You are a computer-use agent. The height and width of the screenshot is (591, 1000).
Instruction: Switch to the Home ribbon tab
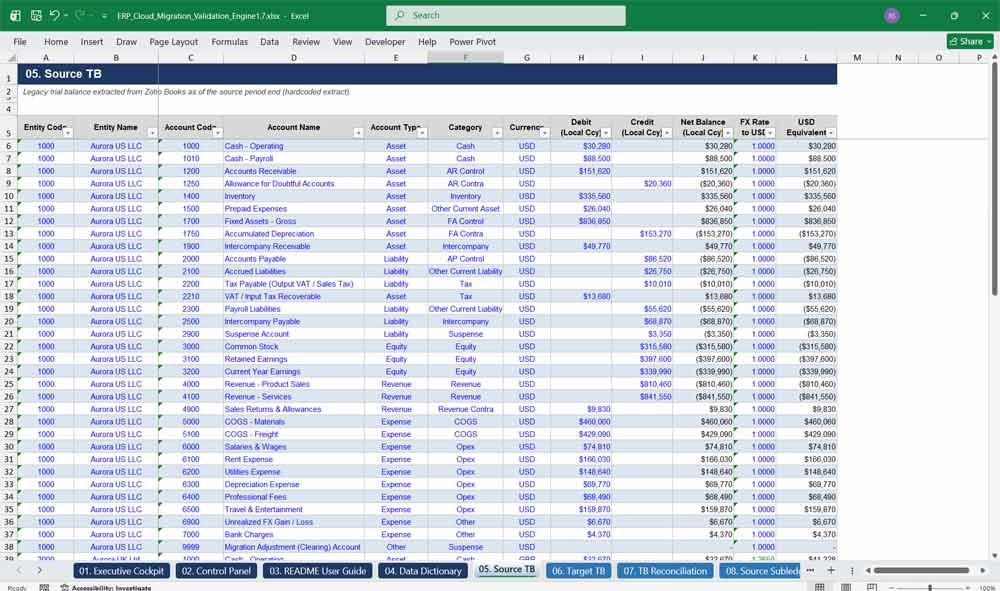[56, 41]
